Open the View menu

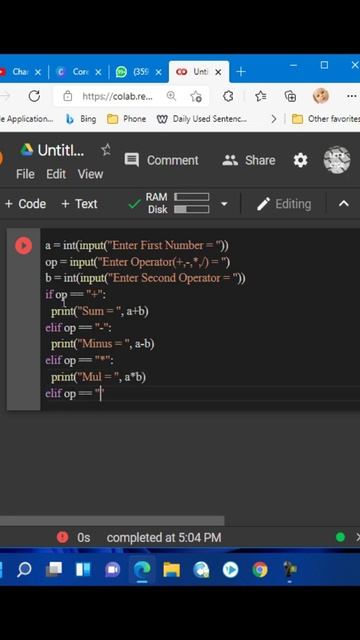90,174
